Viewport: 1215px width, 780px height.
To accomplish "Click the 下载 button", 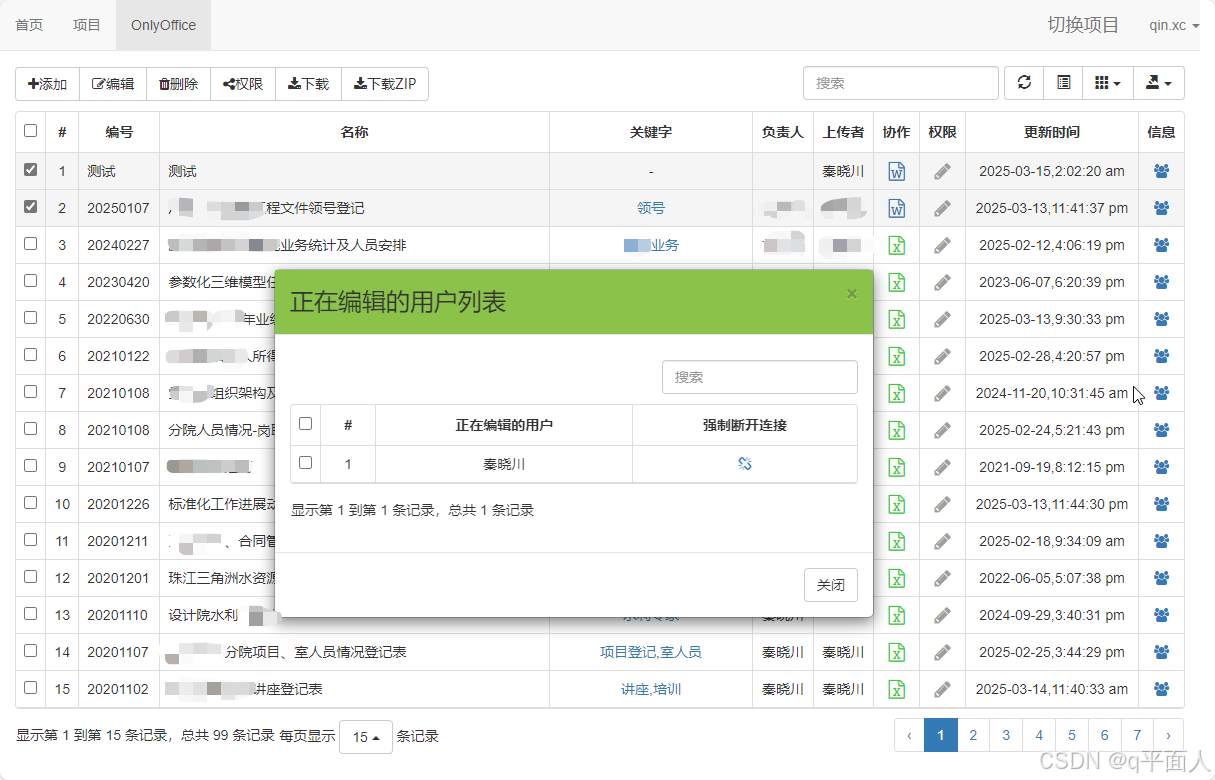I will click(x=309, y=84).
